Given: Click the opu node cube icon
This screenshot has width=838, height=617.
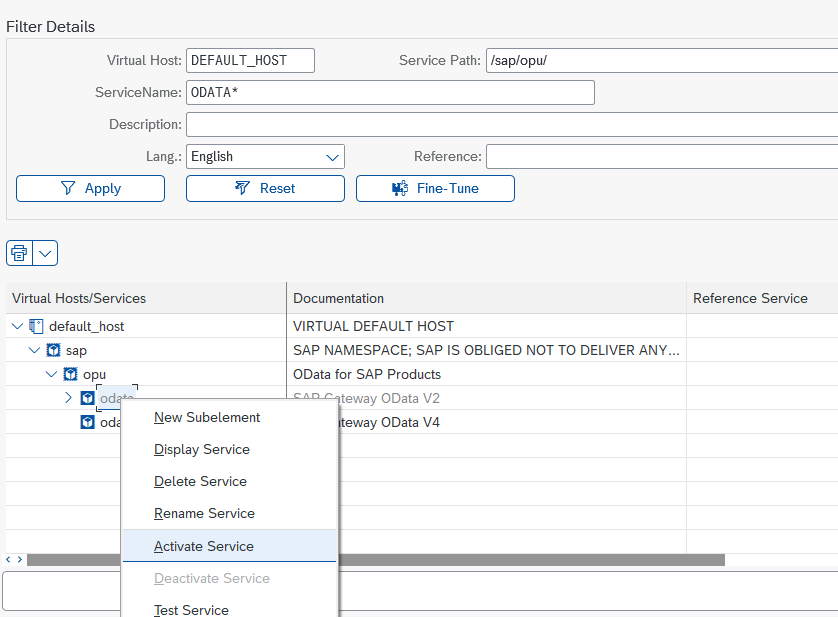Looking at the screenshot, I should (x=70, y=374).
